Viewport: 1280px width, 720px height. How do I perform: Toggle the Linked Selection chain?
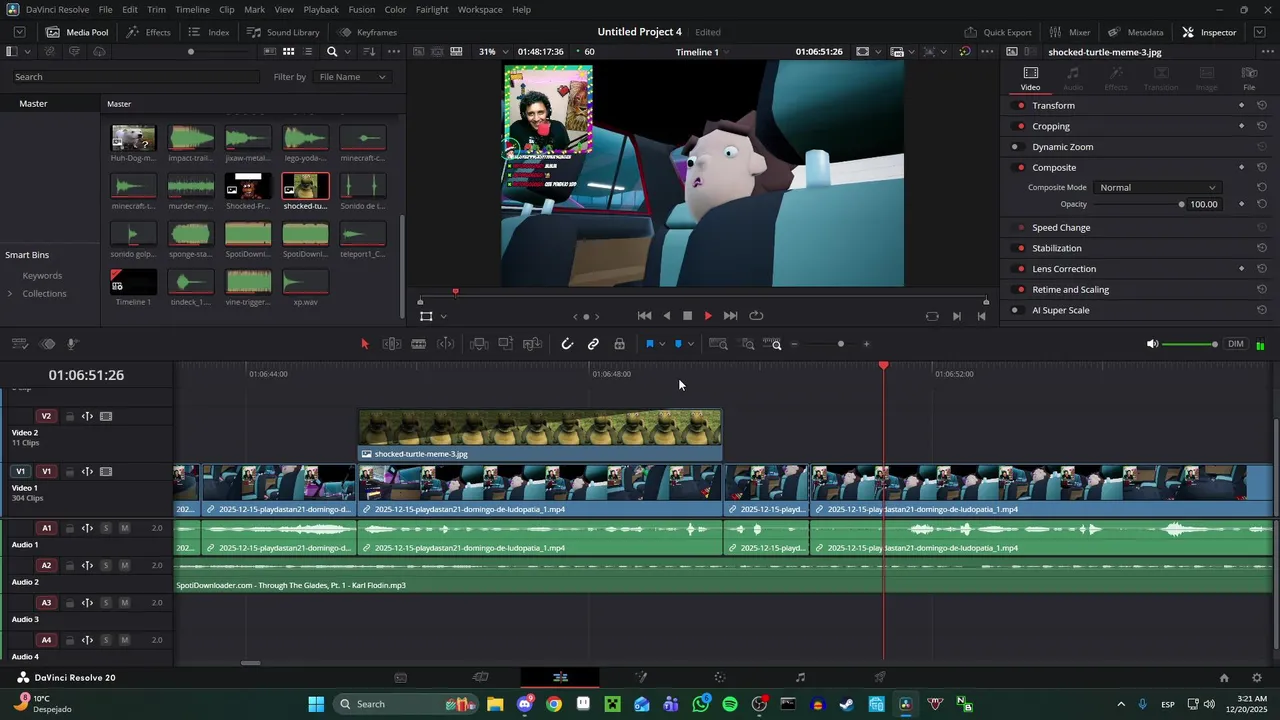(x=593, y=344)
